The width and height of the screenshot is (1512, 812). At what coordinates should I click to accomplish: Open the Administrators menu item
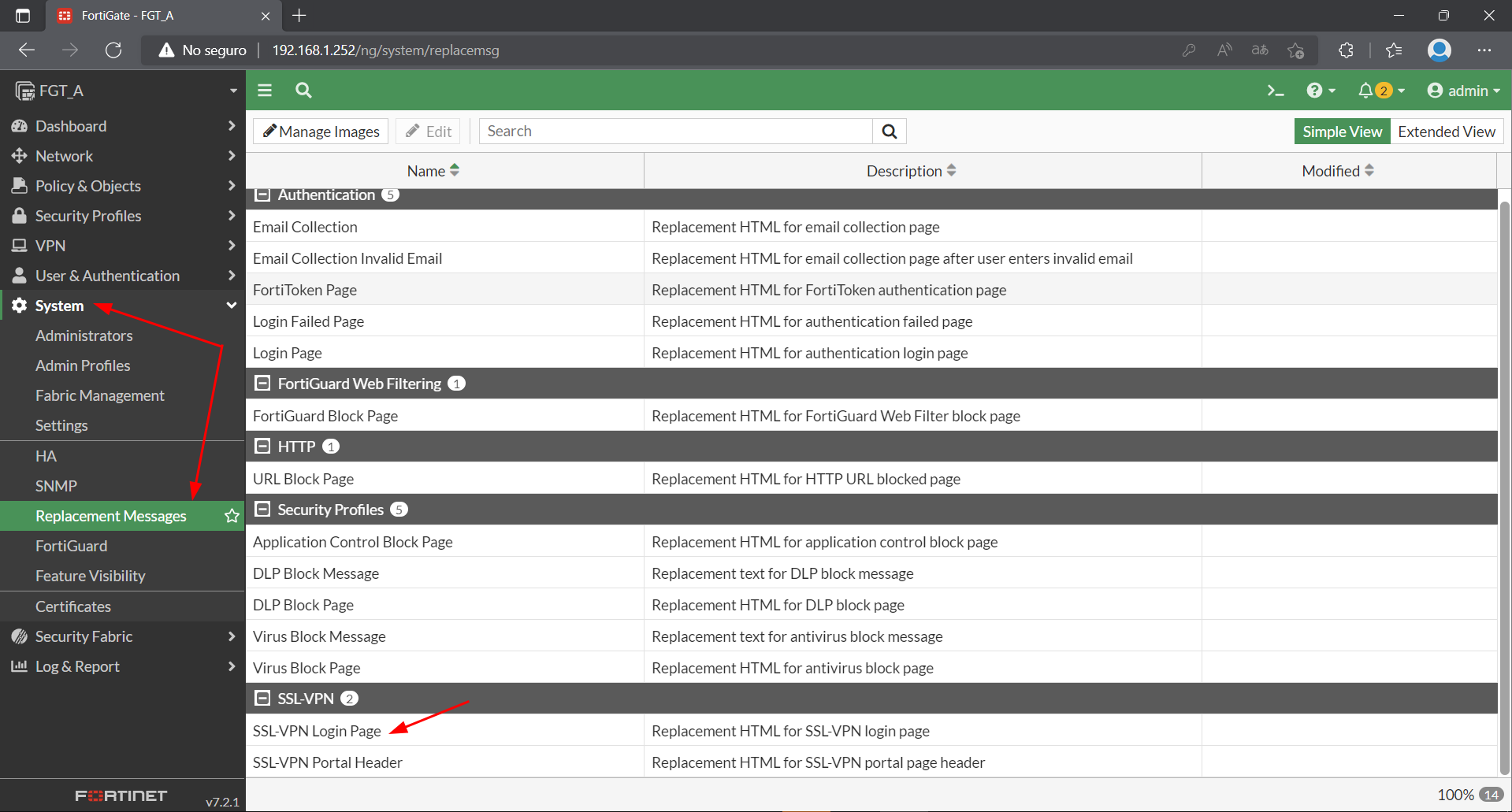tap(84, 336)
